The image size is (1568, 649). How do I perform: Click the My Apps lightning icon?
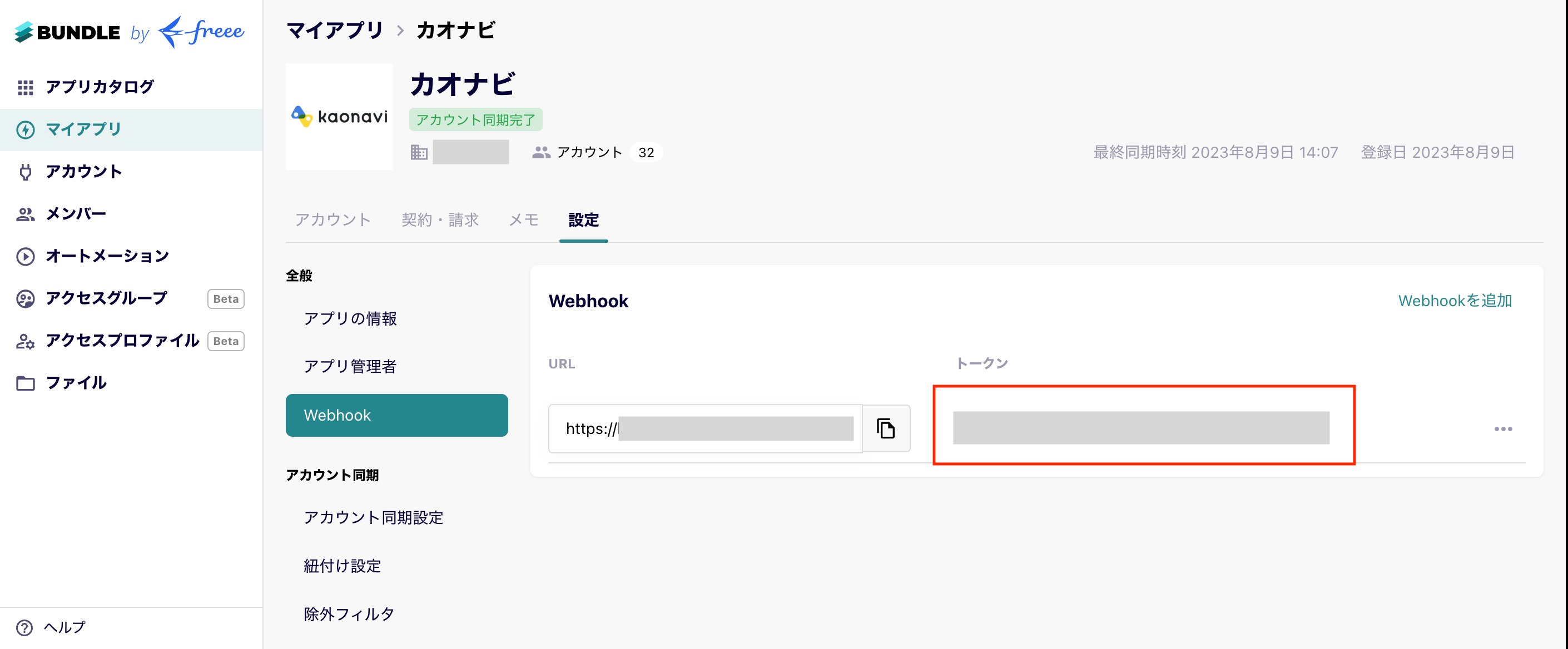pos(26,129)
